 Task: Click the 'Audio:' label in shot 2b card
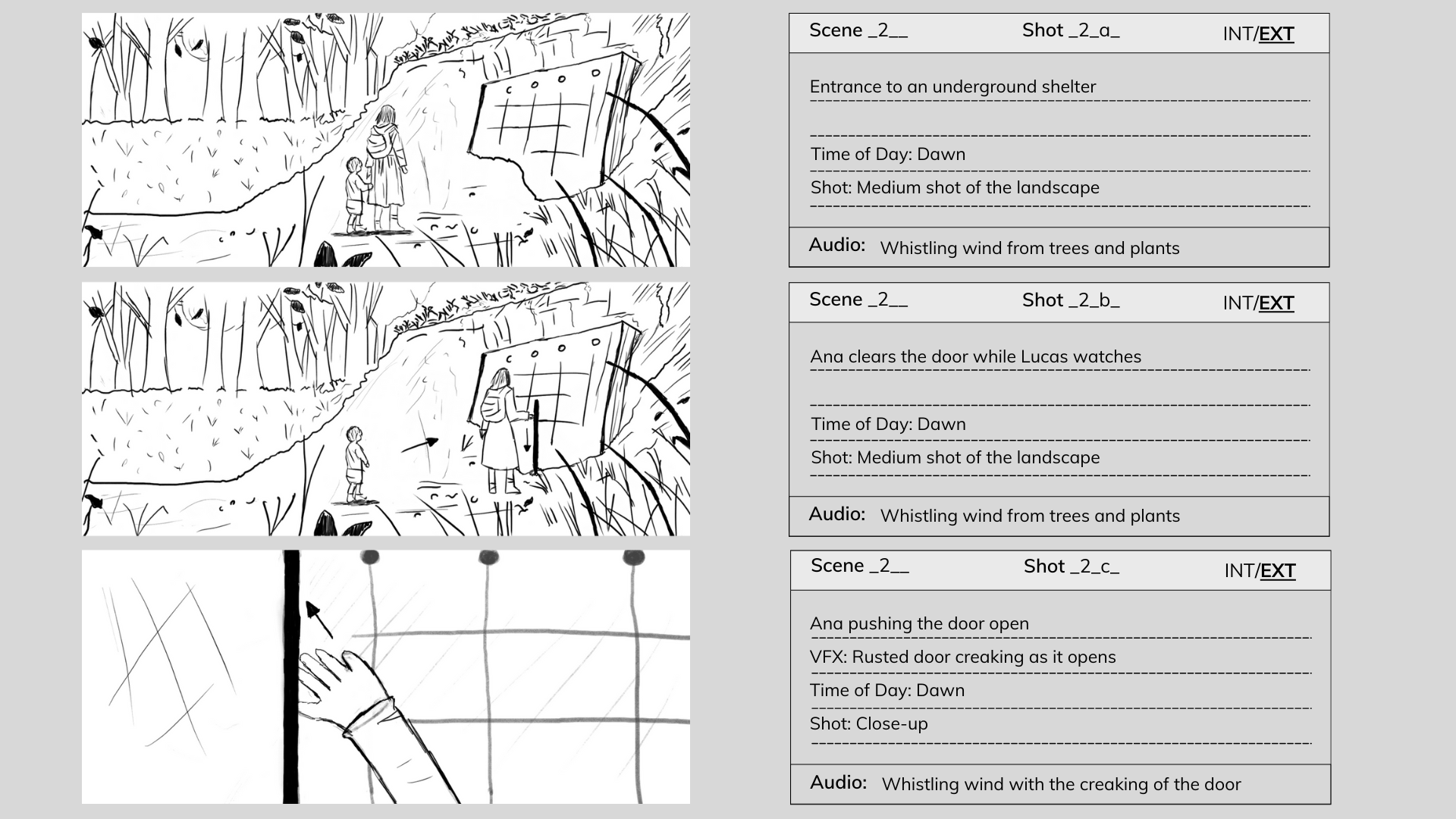pyautogui.click(x=837, y=514)
